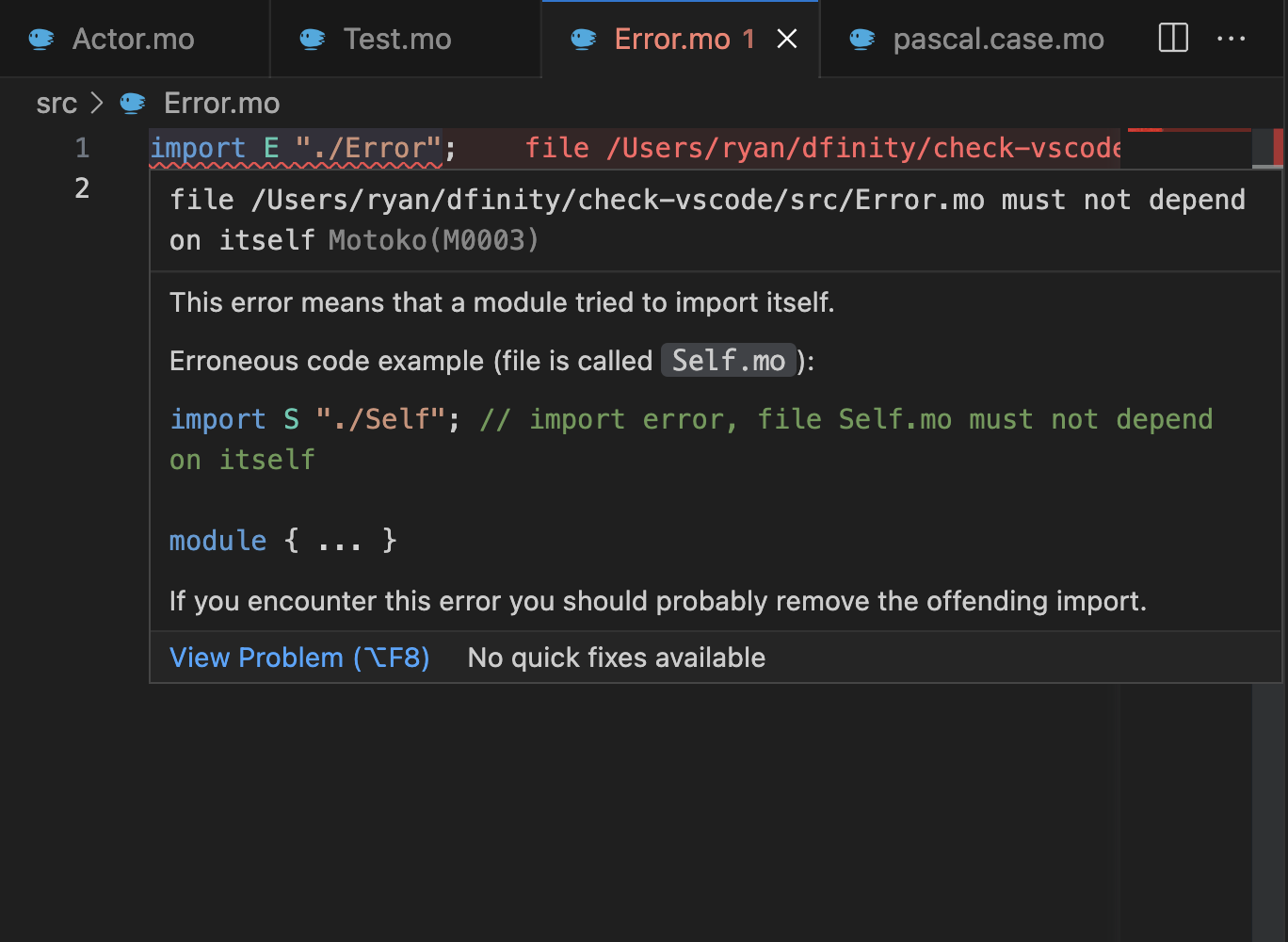Image resolution: width=1288 pixels, height=942 pixels.
Task: Click the Motoko icon on Test.mo tab
Action: pyautogui.click(x=313, y=39)
